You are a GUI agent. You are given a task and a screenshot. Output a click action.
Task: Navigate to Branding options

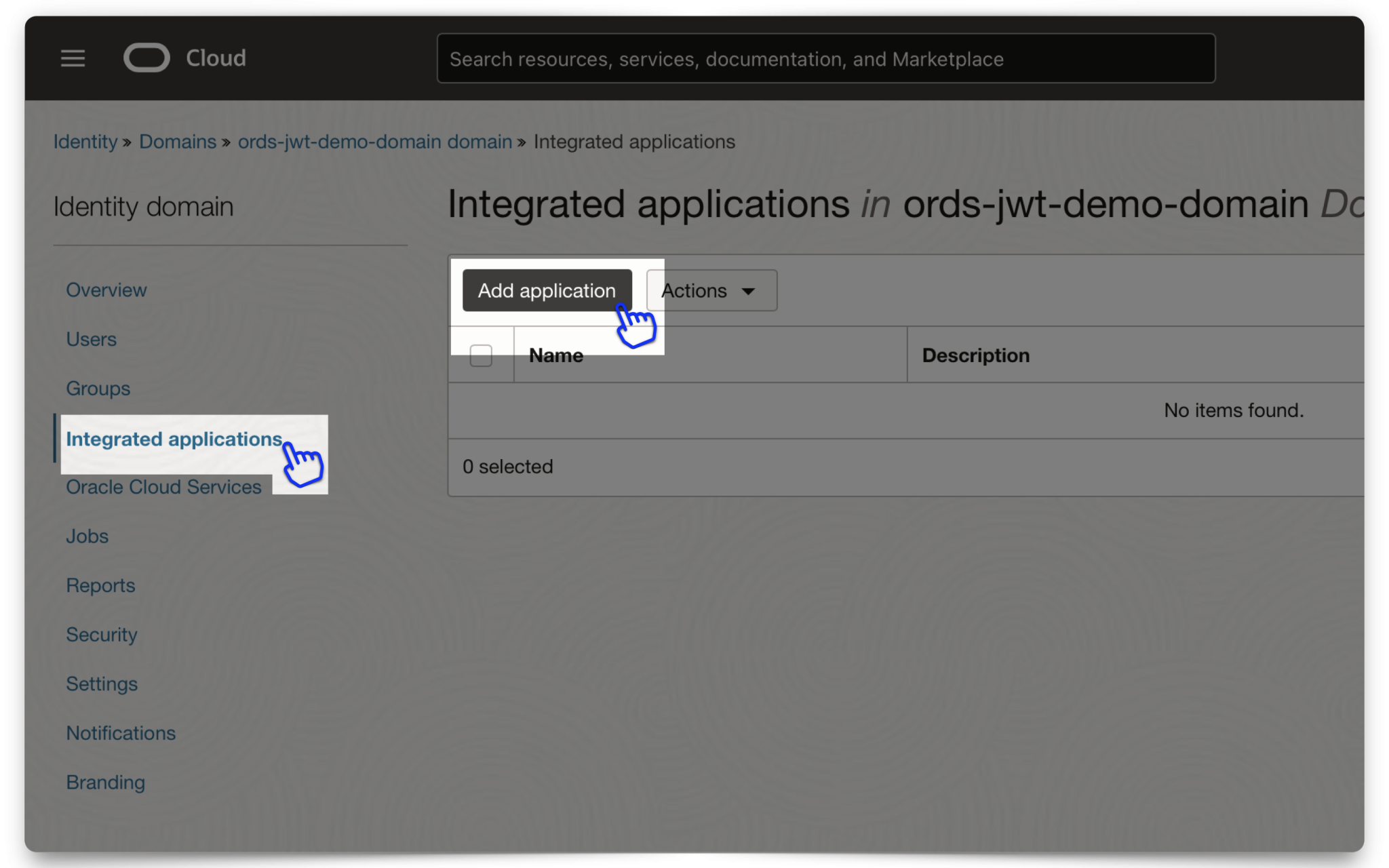click(105, 782)
